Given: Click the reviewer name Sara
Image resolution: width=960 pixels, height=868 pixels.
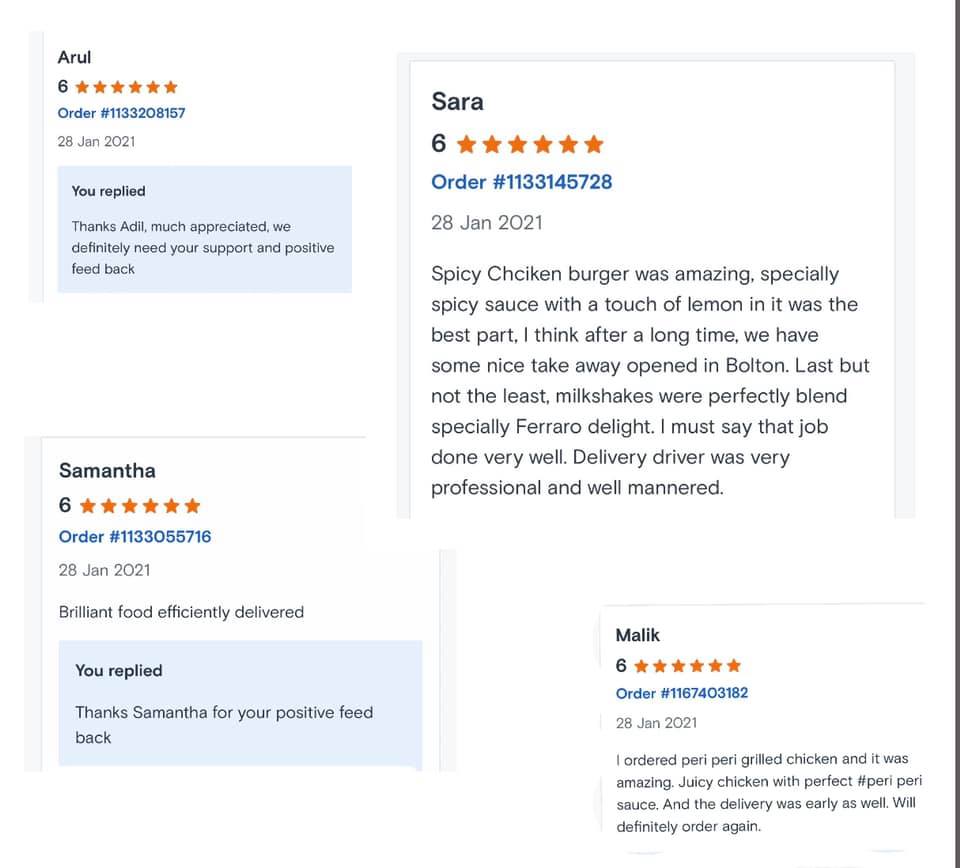Looking at the screenshot, I should coord(457,102).
